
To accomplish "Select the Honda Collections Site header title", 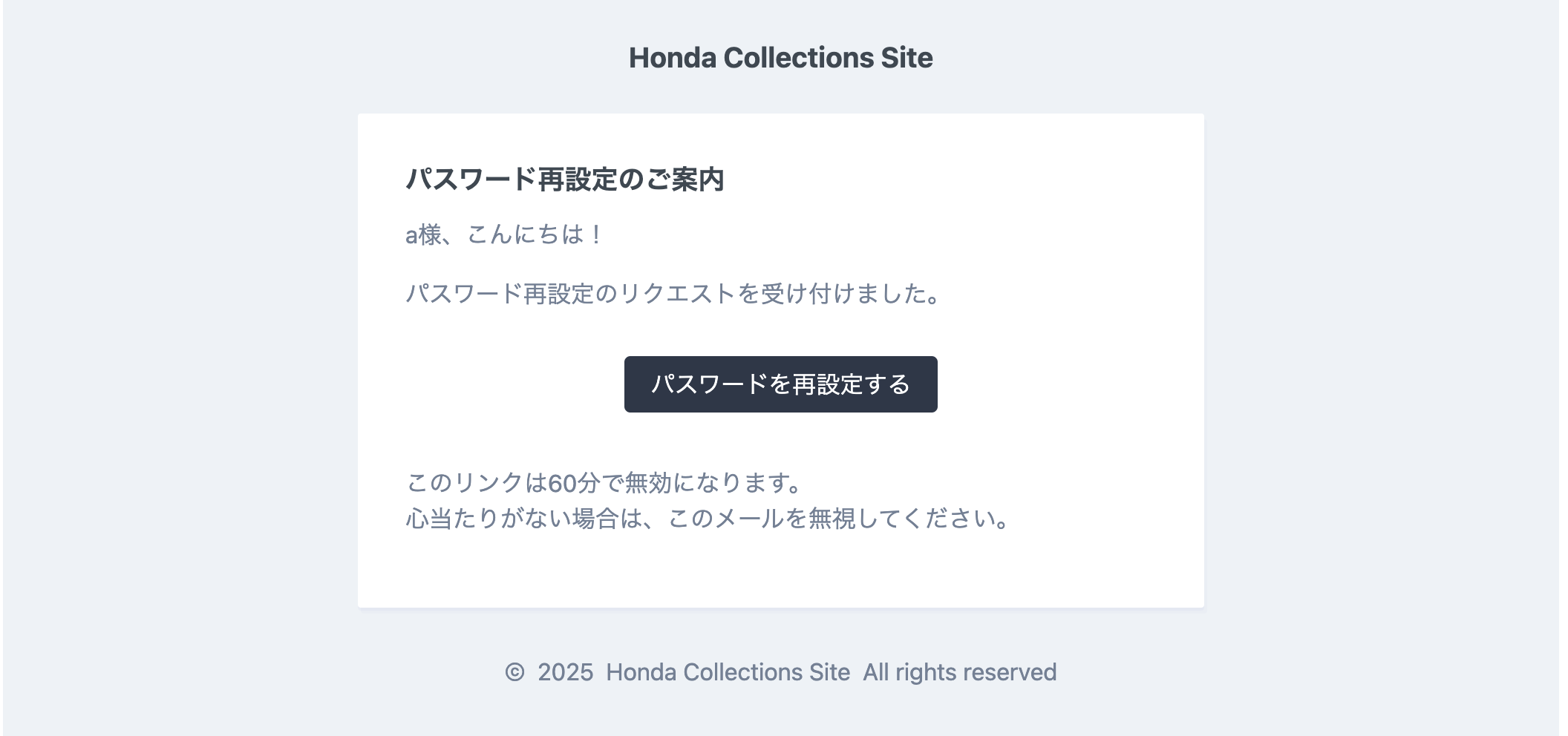I will 782,57.
